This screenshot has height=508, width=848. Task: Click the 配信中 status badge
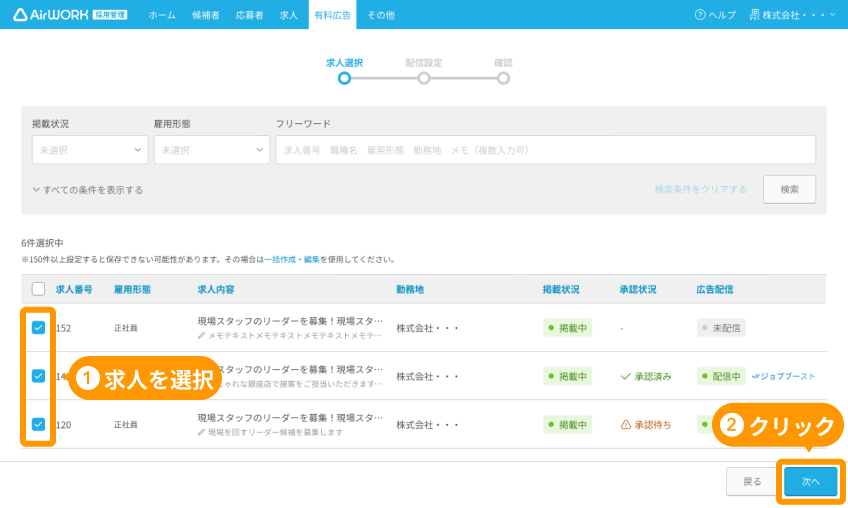721,376
